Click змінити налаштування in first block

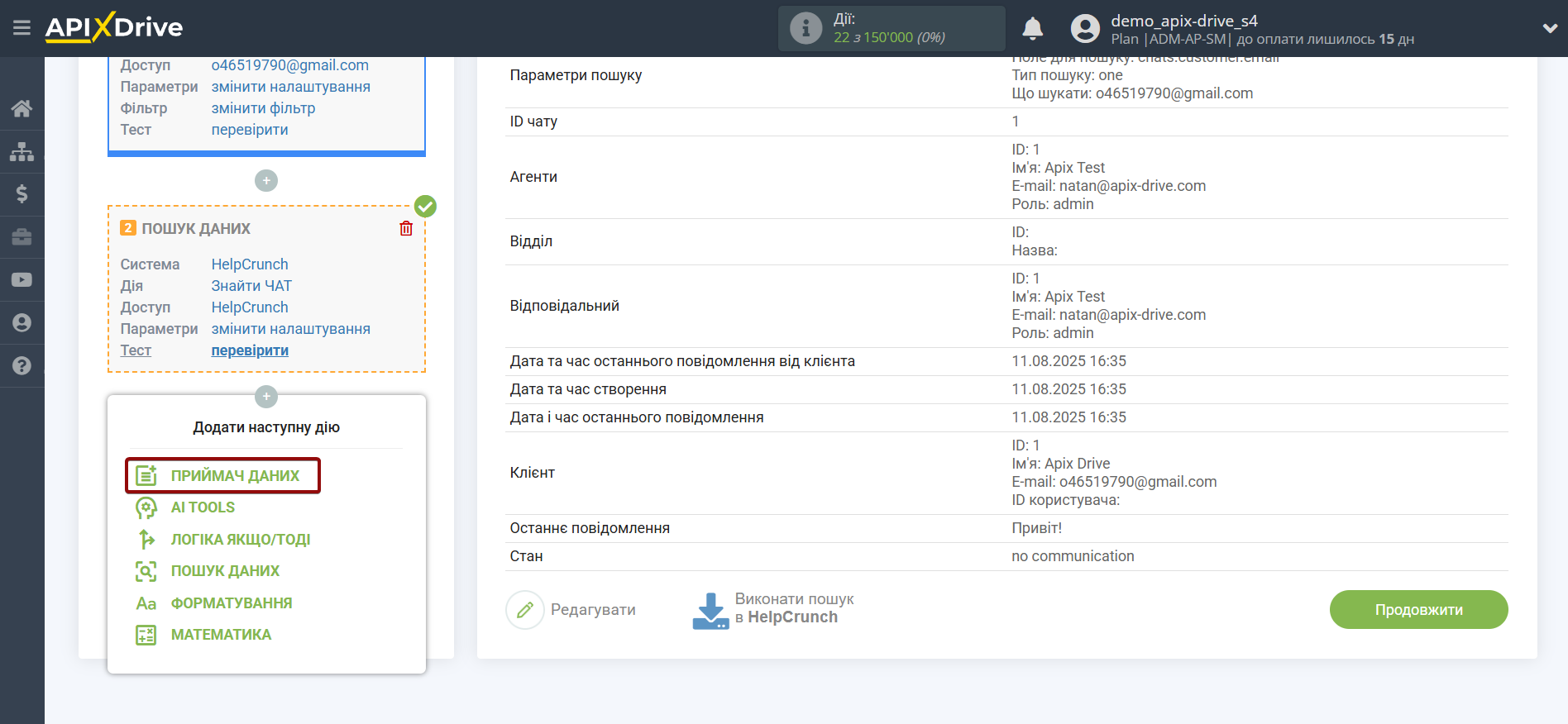[x=290, y=87]
